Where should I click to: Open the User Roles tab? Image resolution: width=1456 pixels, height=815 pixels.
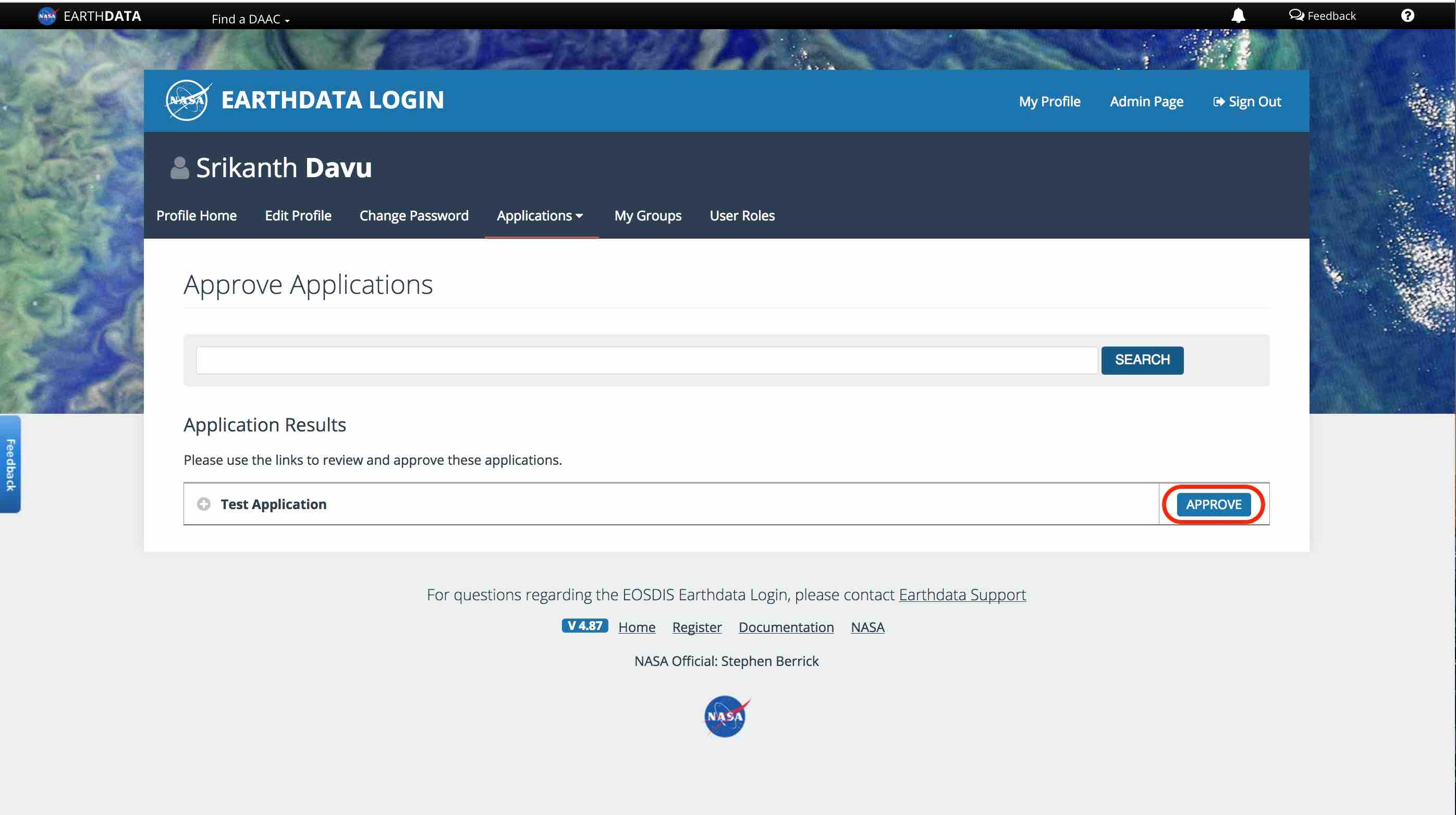click(742, 215)
